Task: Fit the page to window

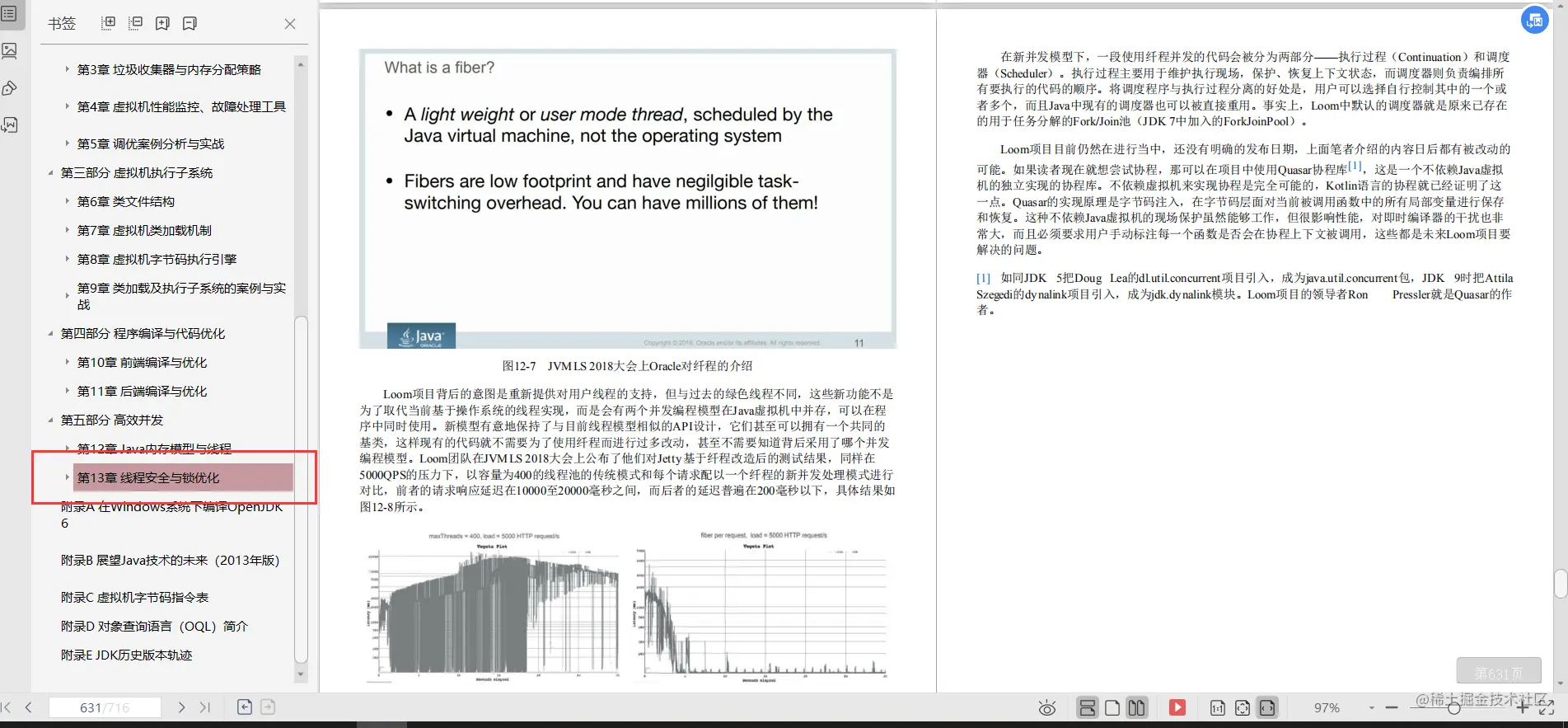Action: click(x=1243, y=707)
